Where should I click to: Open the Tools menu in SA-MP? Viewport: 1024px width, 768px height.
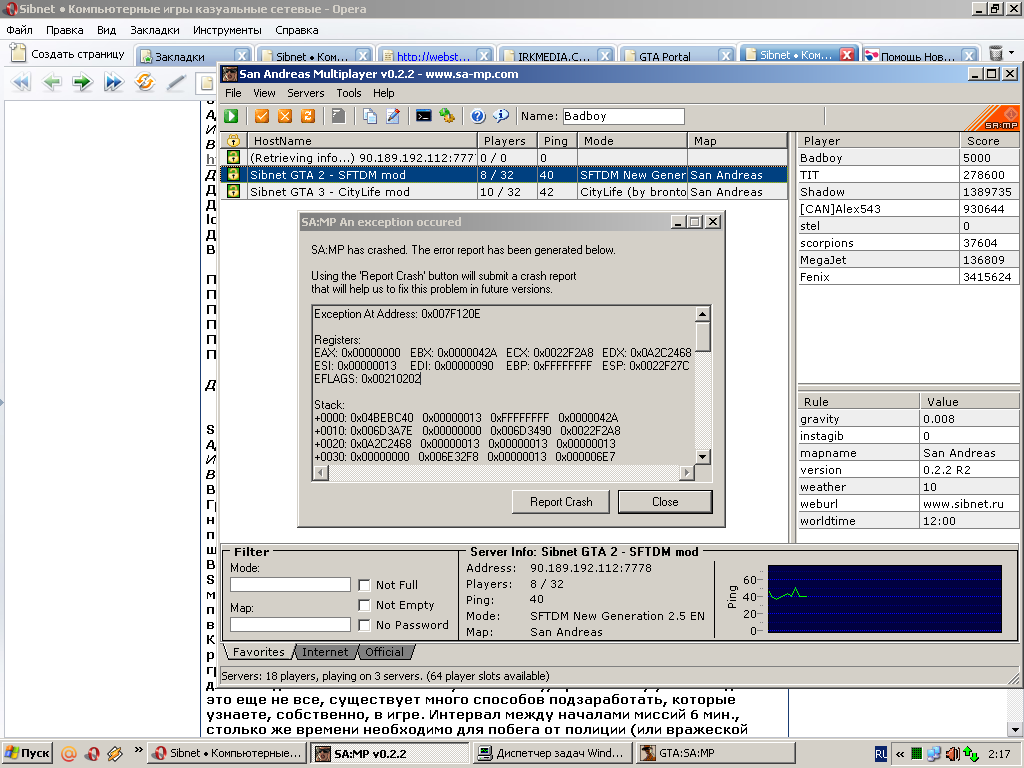pyautogui.click(x=349, y=93)
